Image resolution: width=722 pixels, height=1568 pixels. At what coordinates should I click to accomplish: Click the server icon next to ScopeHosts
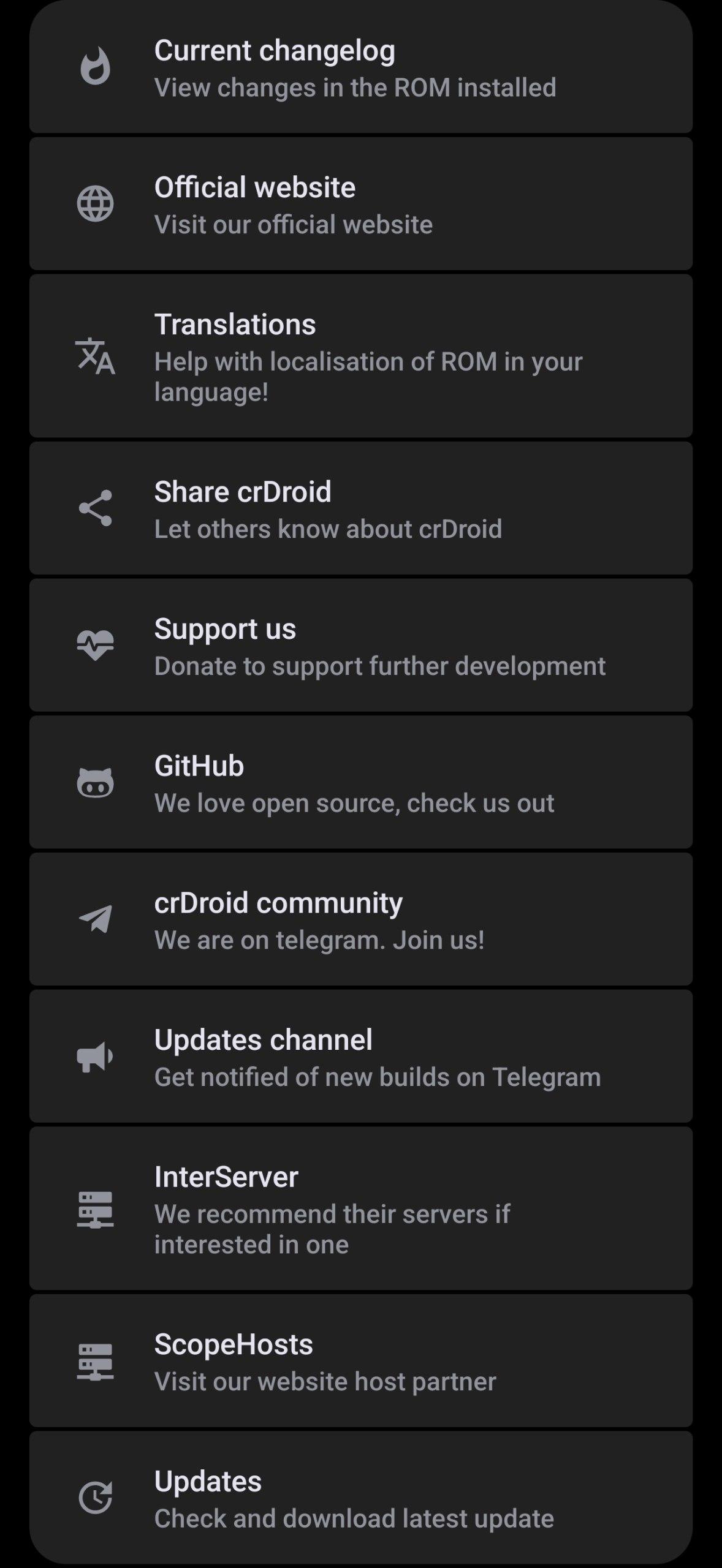tap(95, 1362)
